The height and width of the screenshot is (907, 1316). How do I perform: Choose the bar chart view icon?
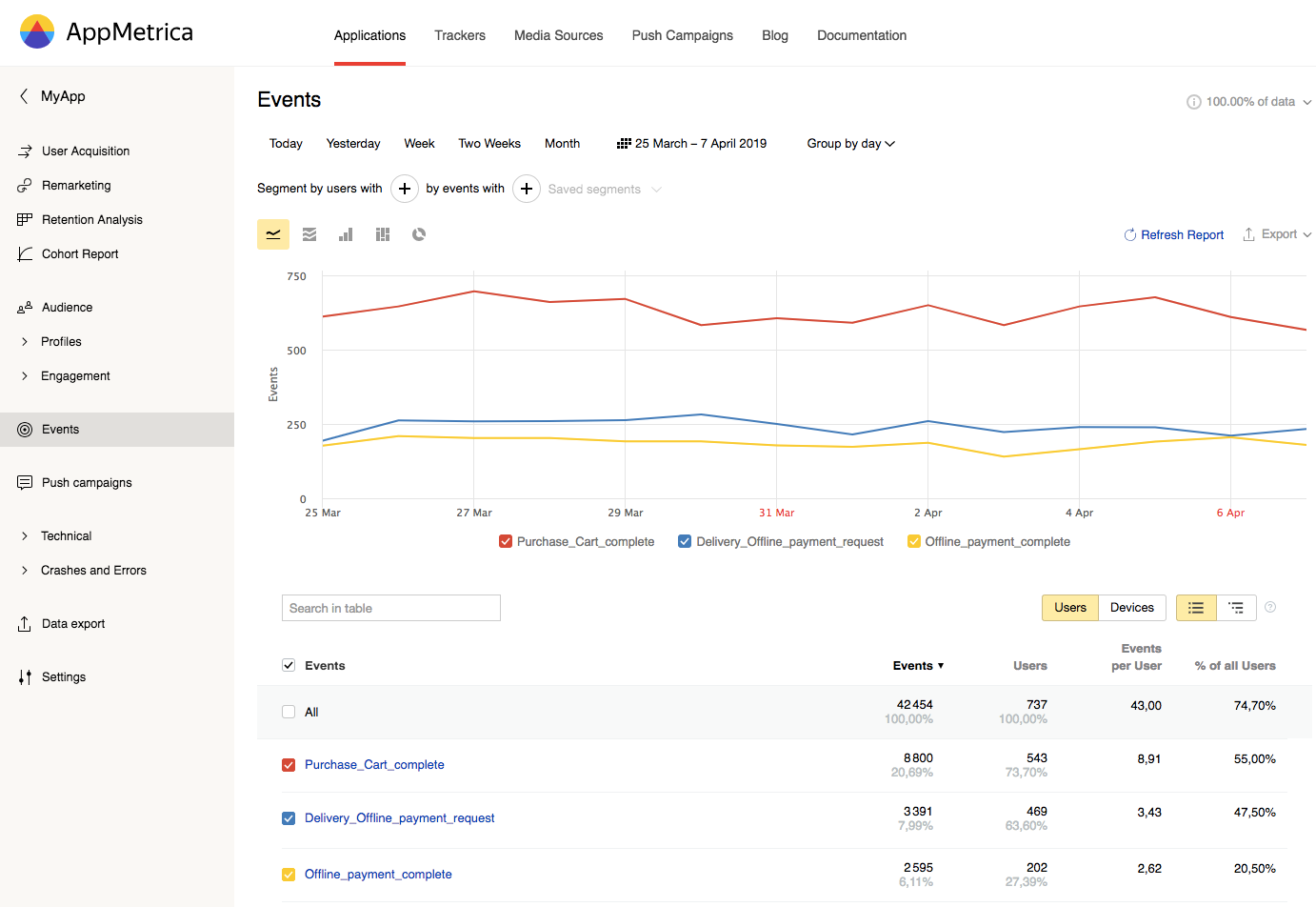coord(346,234)
